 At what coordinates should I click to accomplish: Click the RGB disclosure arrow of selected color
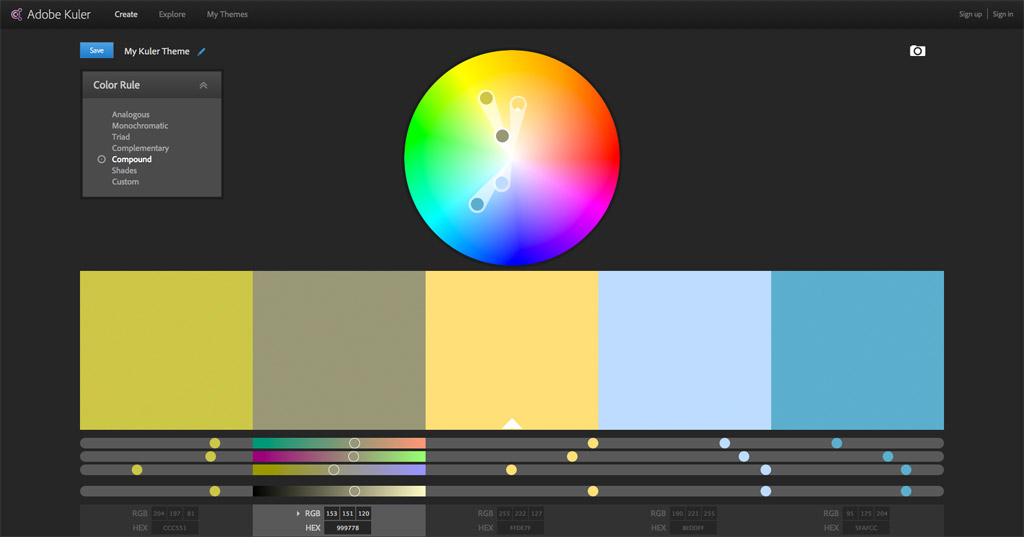pos(298,513)
